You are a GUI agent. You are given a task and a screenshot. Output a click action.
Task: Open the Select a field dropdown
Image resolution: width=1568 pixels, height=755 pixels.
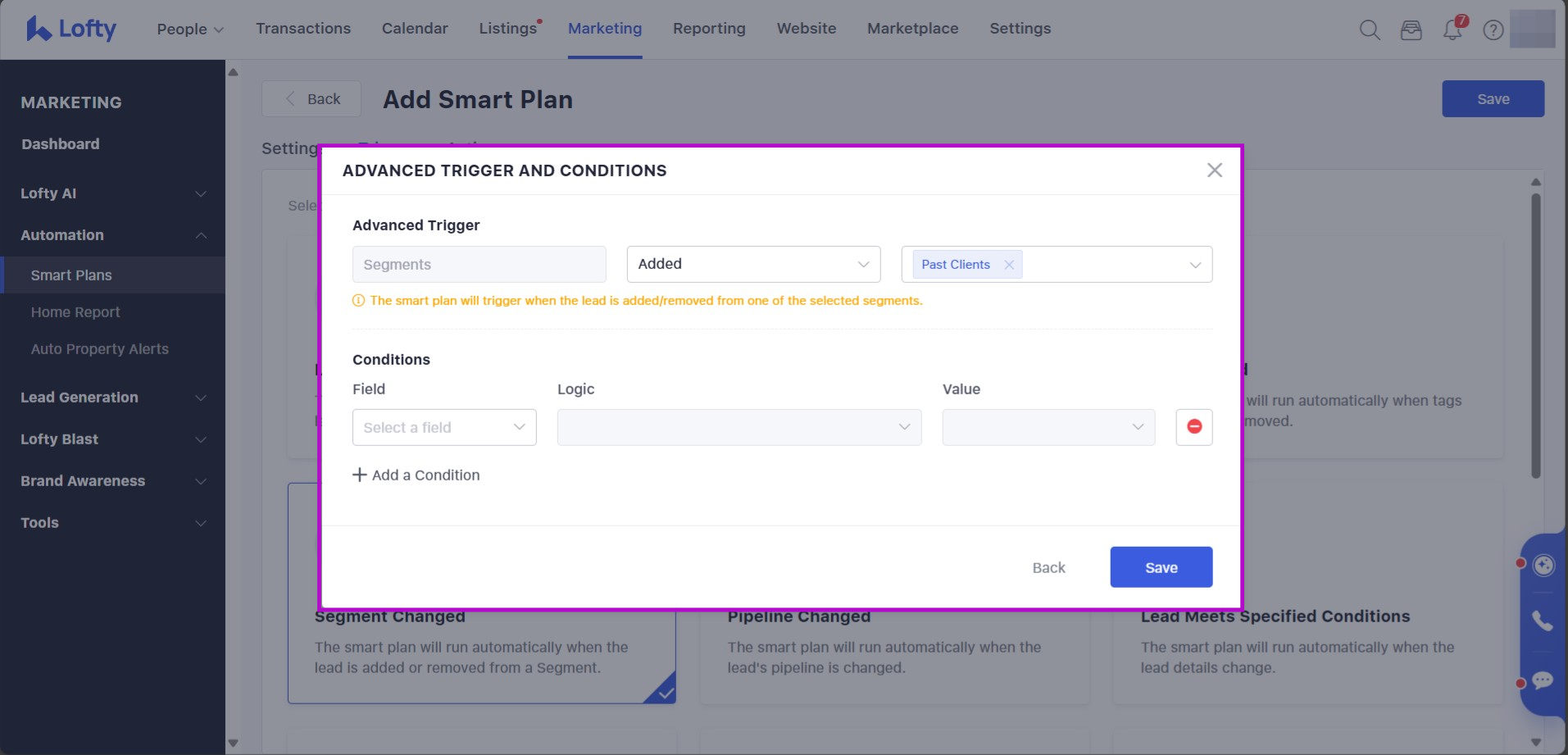click(x=444, y=427)
